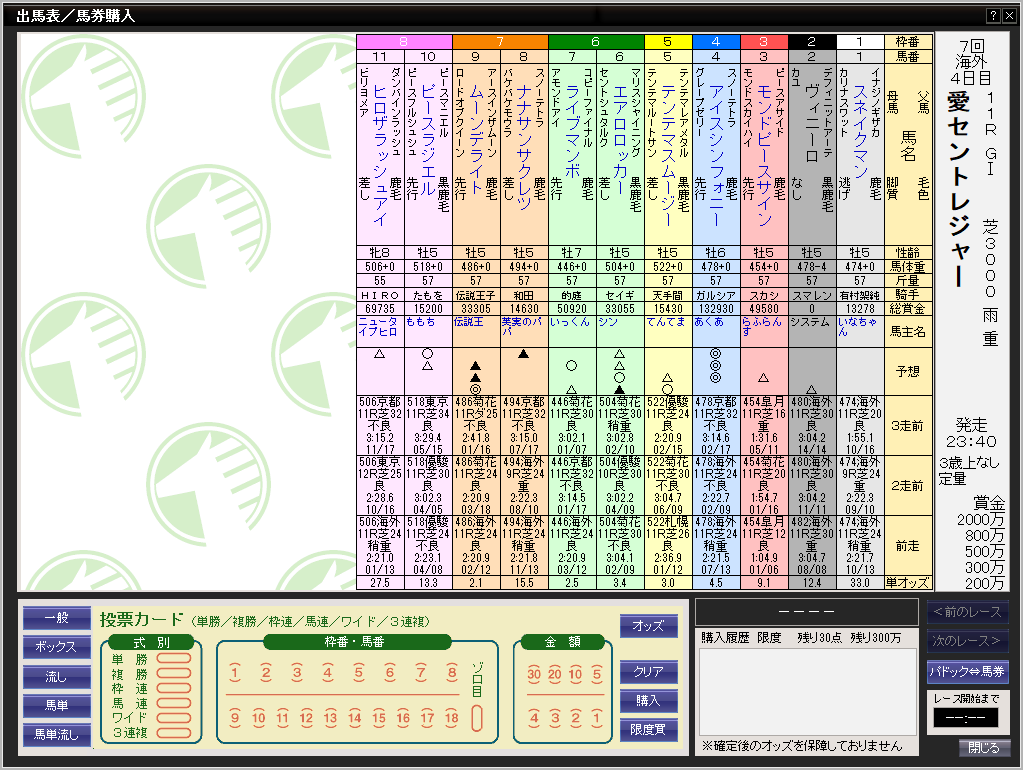
Task: Open horse アイスシンフォニー details
Action: click(716, 155)
